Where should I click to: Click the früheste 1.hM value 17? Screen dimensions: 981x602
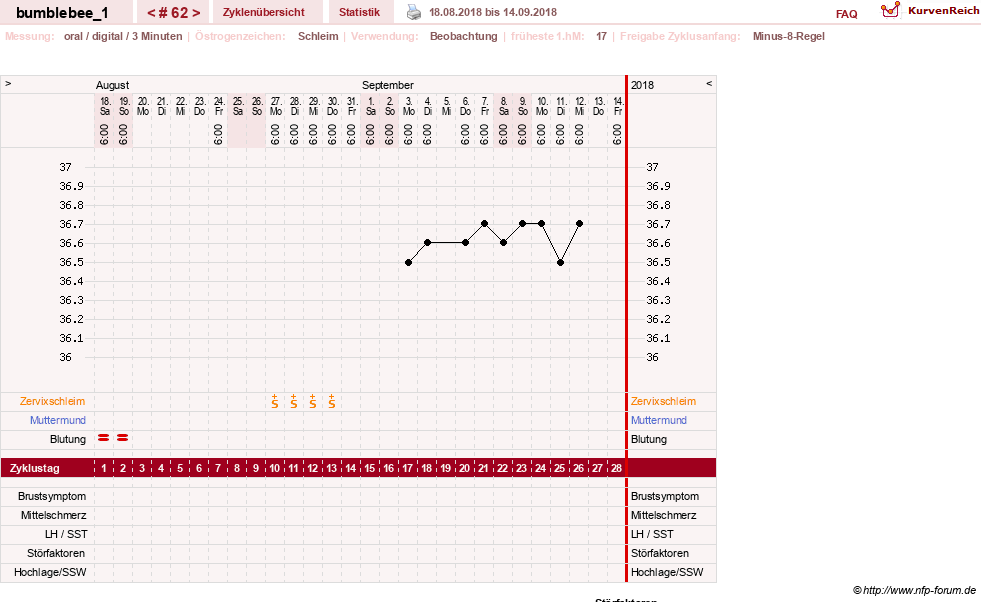pos(601,36)
